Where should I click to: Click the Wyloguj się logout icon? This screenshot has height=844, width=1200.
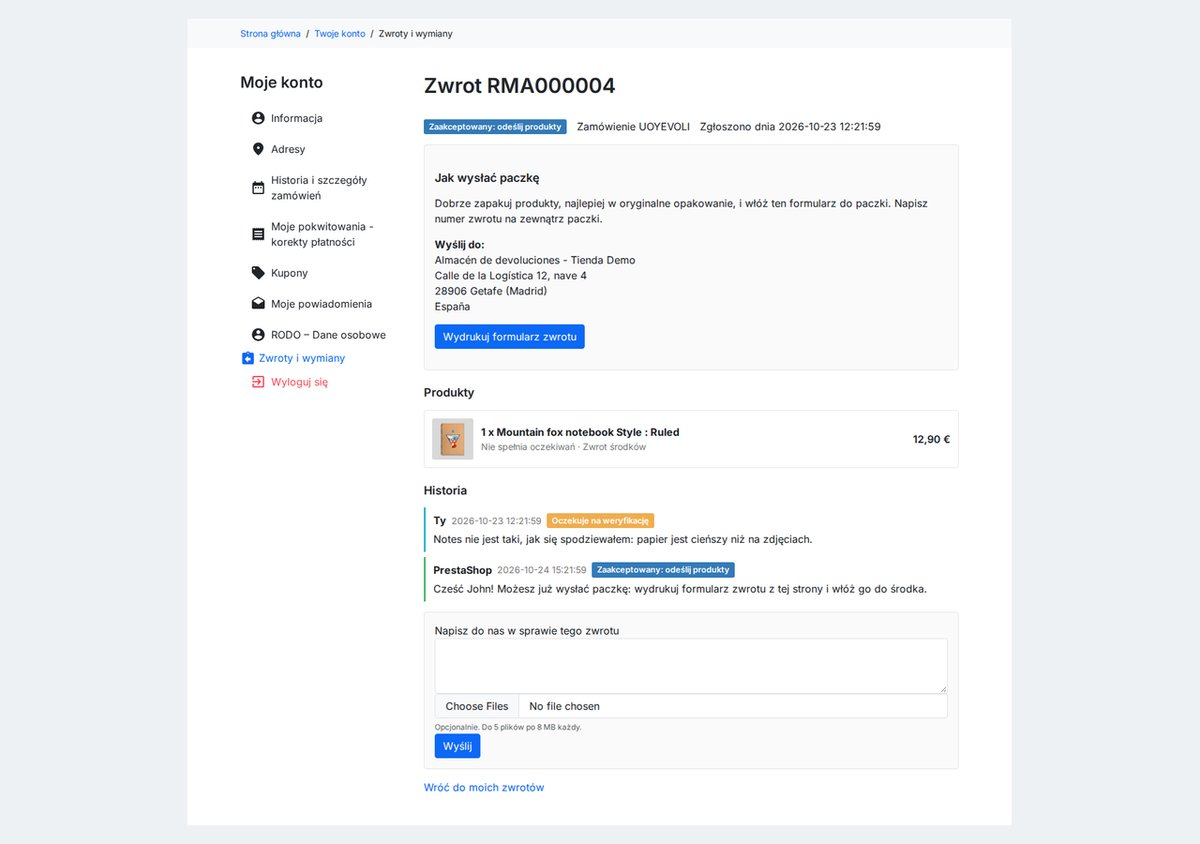(x=258, y=382)
